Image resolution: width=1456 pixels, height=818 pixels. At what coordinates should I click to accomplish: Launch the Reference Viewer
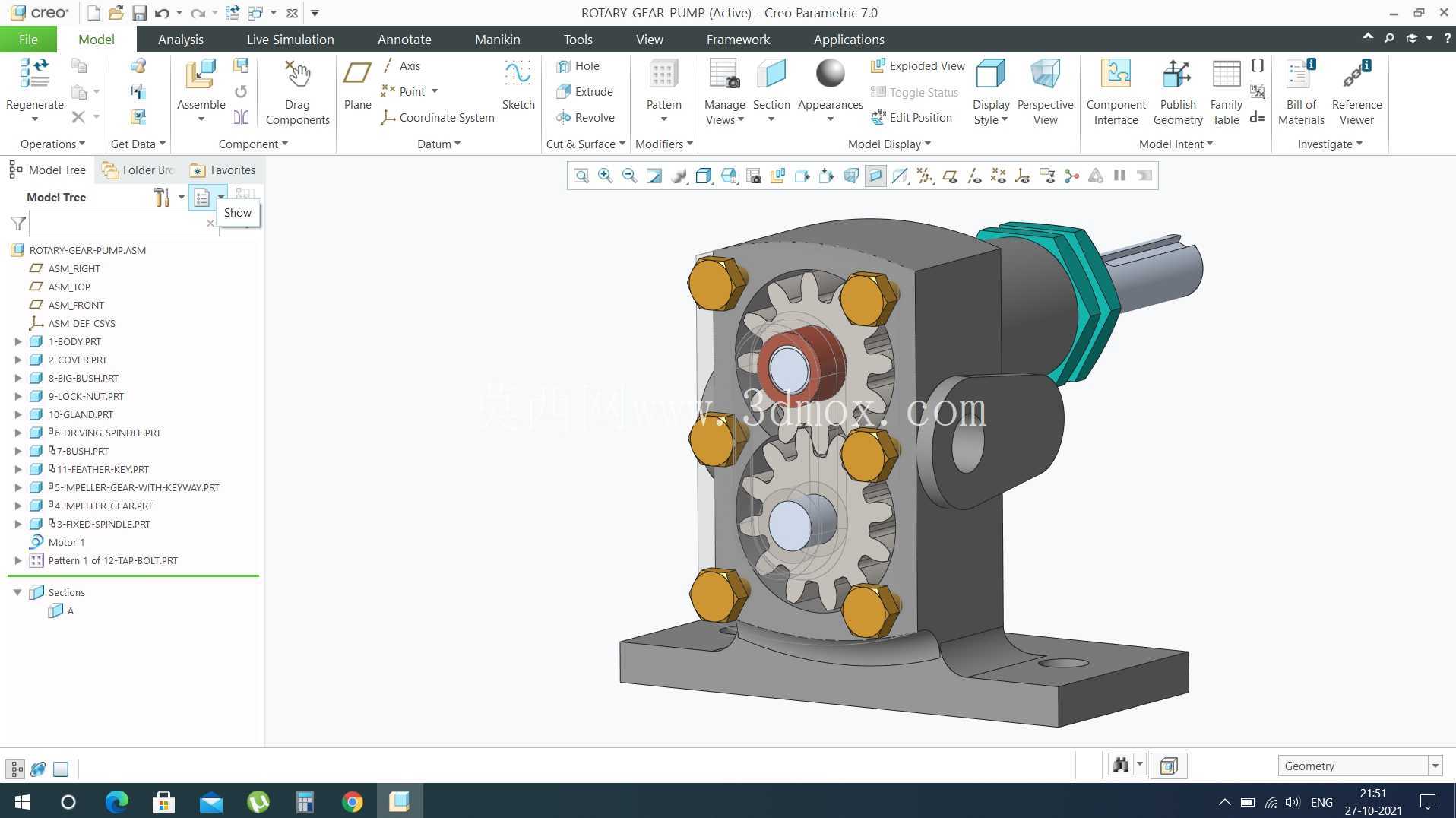[x=1356, y=91]
